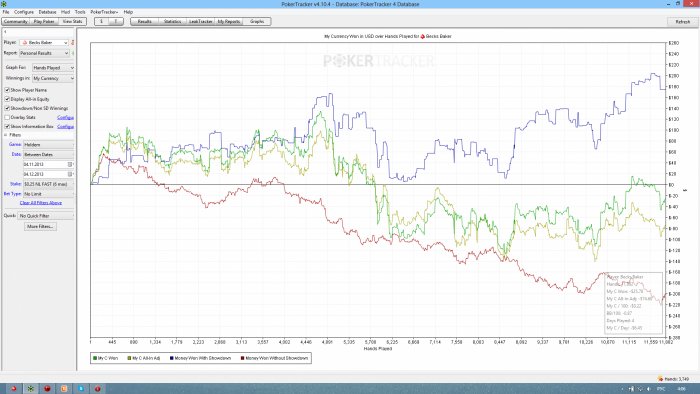Image resolution: width=700 pixels, height=394 pixels.
Task: Select the cash game $ mode button
Action: (x=101, y=21)
